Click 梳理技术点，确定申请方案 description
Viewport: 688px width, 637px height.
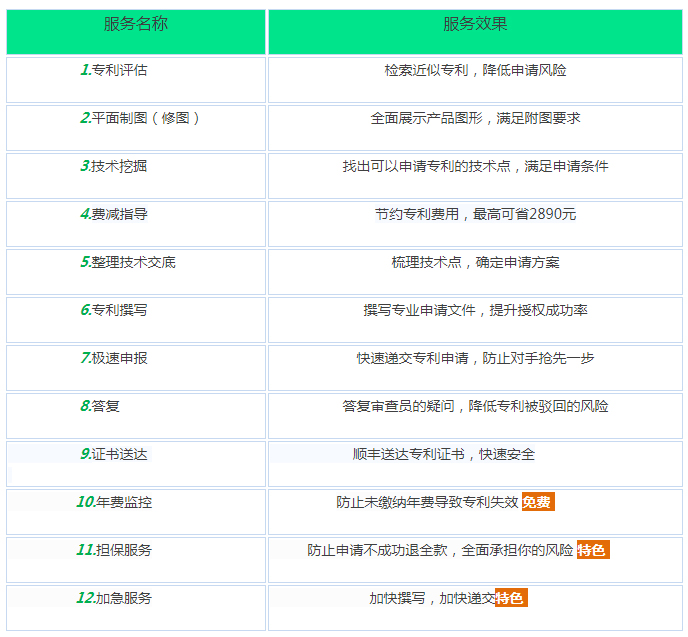click(475, 262)
